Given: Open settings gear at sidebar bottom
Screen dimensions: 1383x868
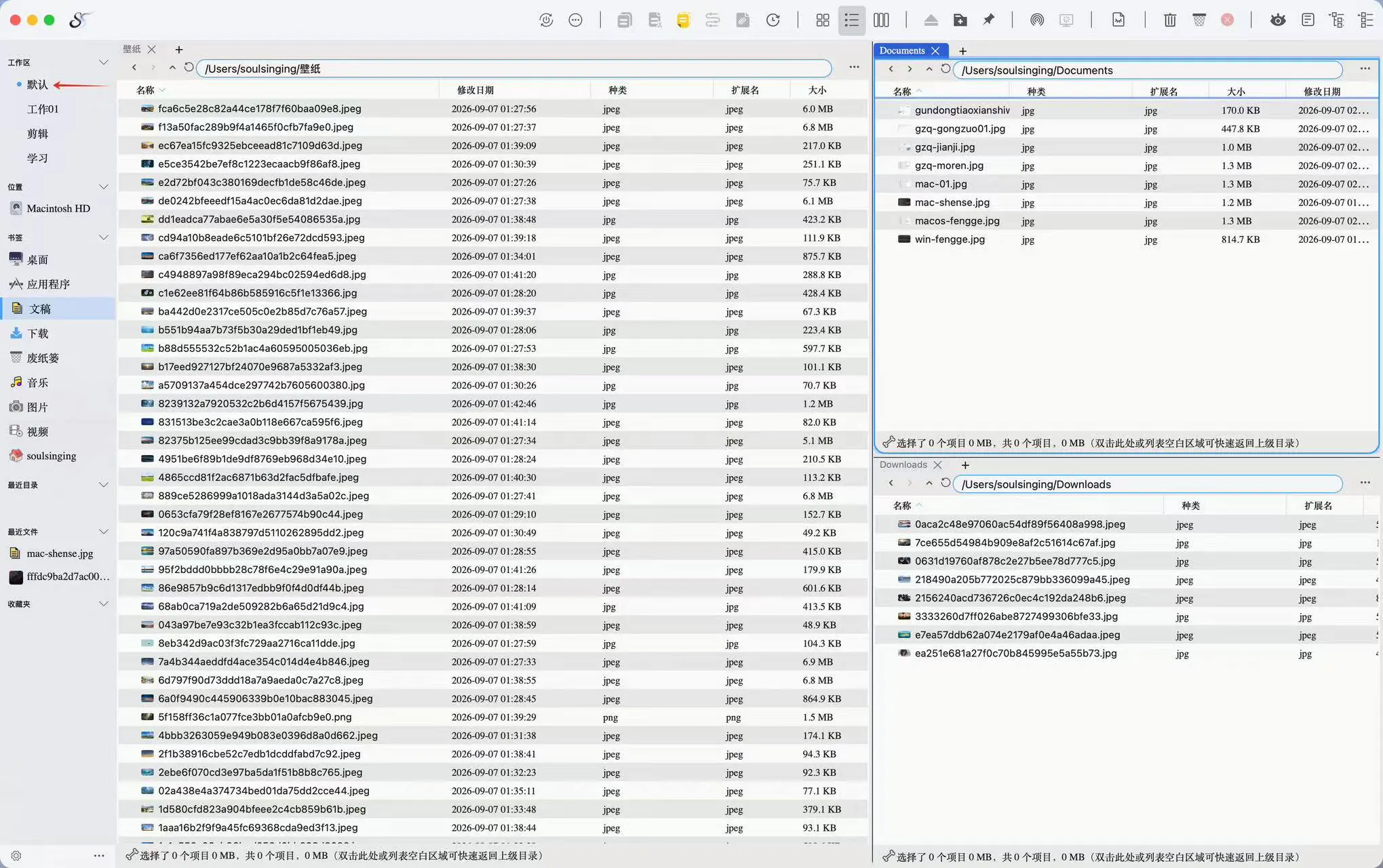Looking at the screenshot, I should point(16,856).
